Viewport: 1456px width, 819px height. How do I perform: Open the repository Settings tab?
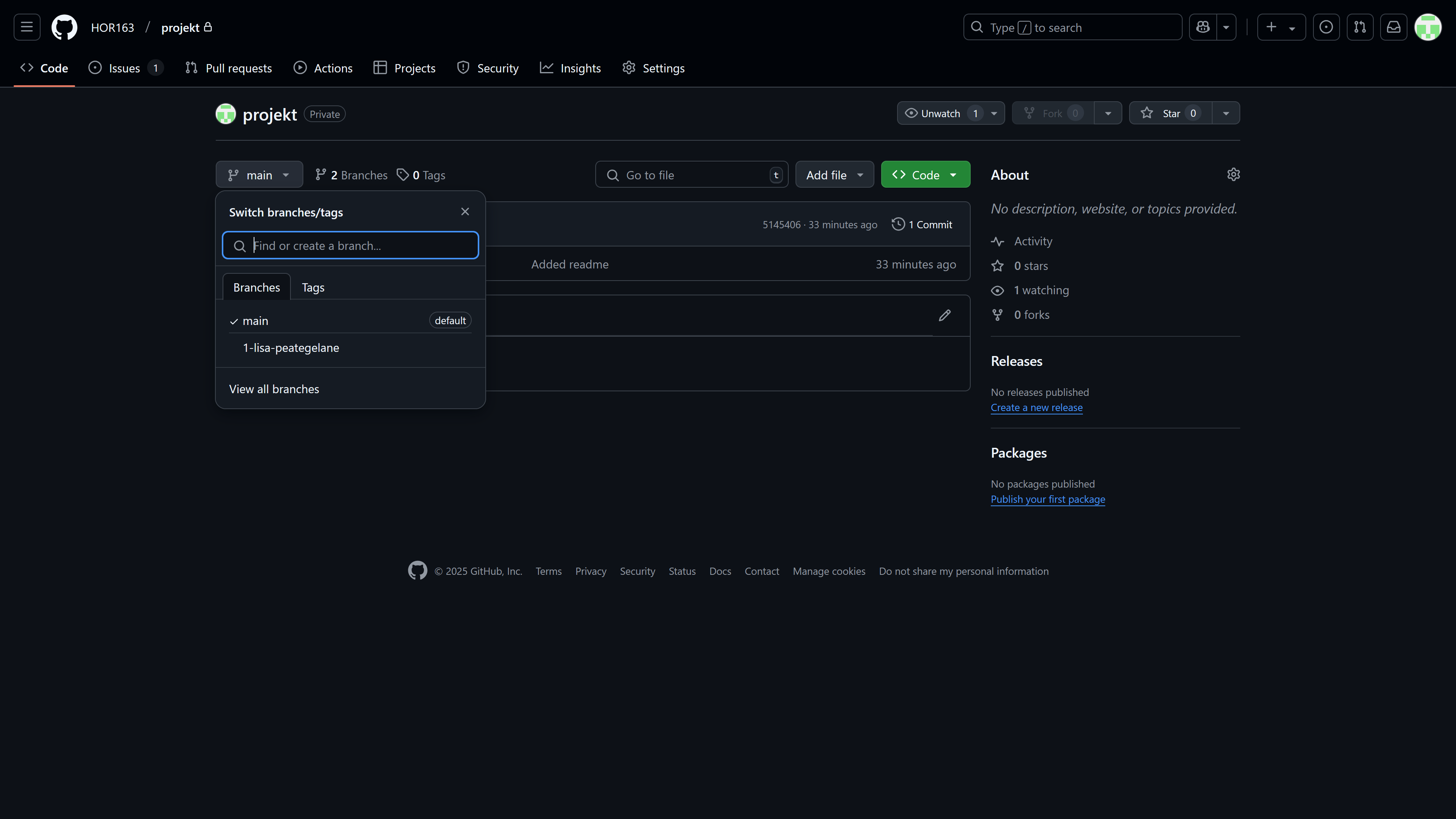653,68
